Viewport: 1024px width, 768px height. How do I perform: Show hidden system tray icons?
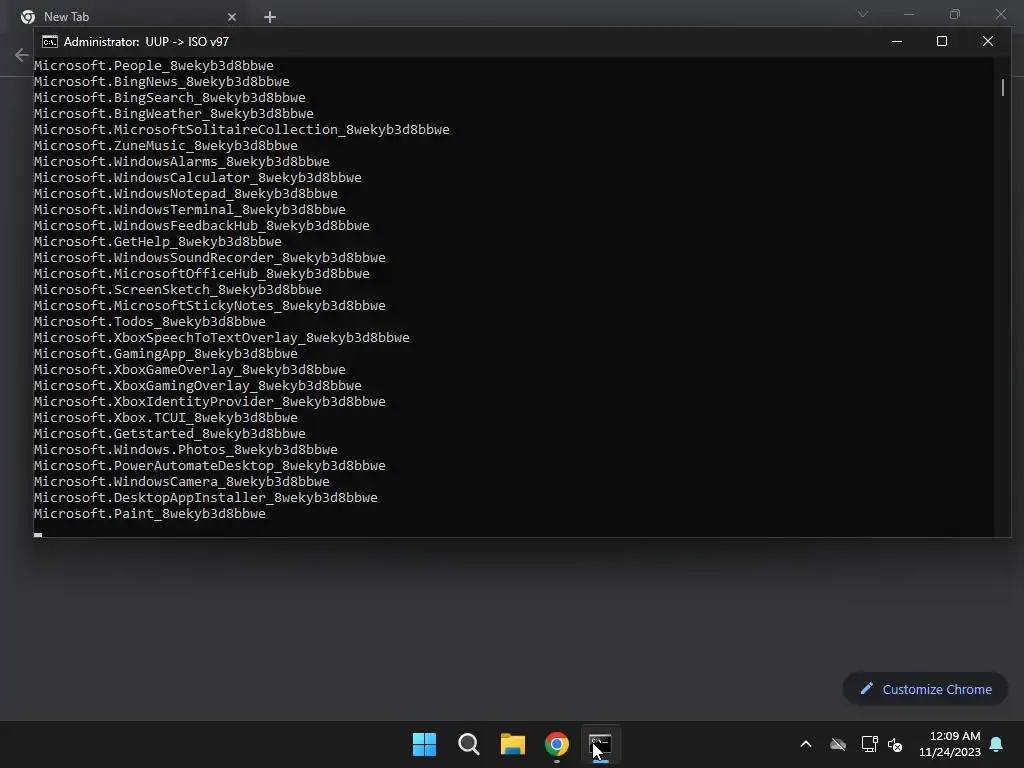coord(806,744)
